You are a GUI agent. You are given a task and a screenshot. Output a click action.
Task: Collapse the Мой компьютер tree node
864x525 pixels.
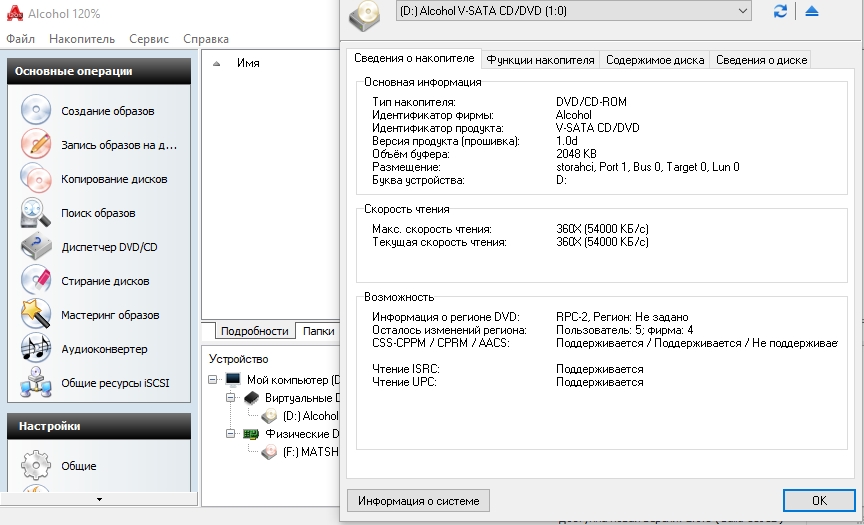coord(213,380)
